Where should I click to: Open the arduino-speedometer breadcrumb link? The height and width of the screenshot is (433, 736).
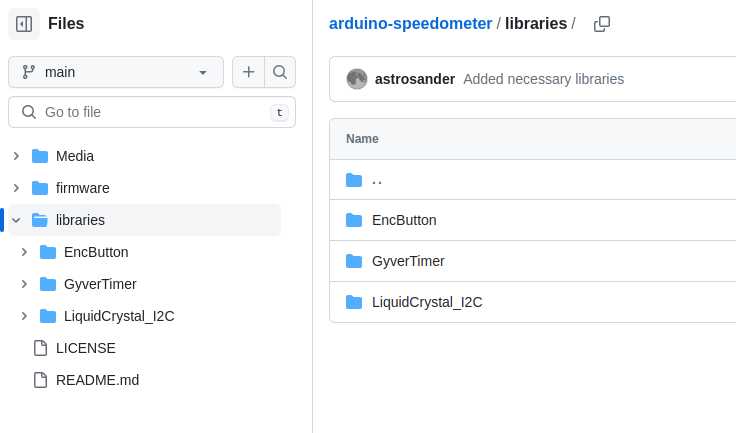(x=410, y=23)
